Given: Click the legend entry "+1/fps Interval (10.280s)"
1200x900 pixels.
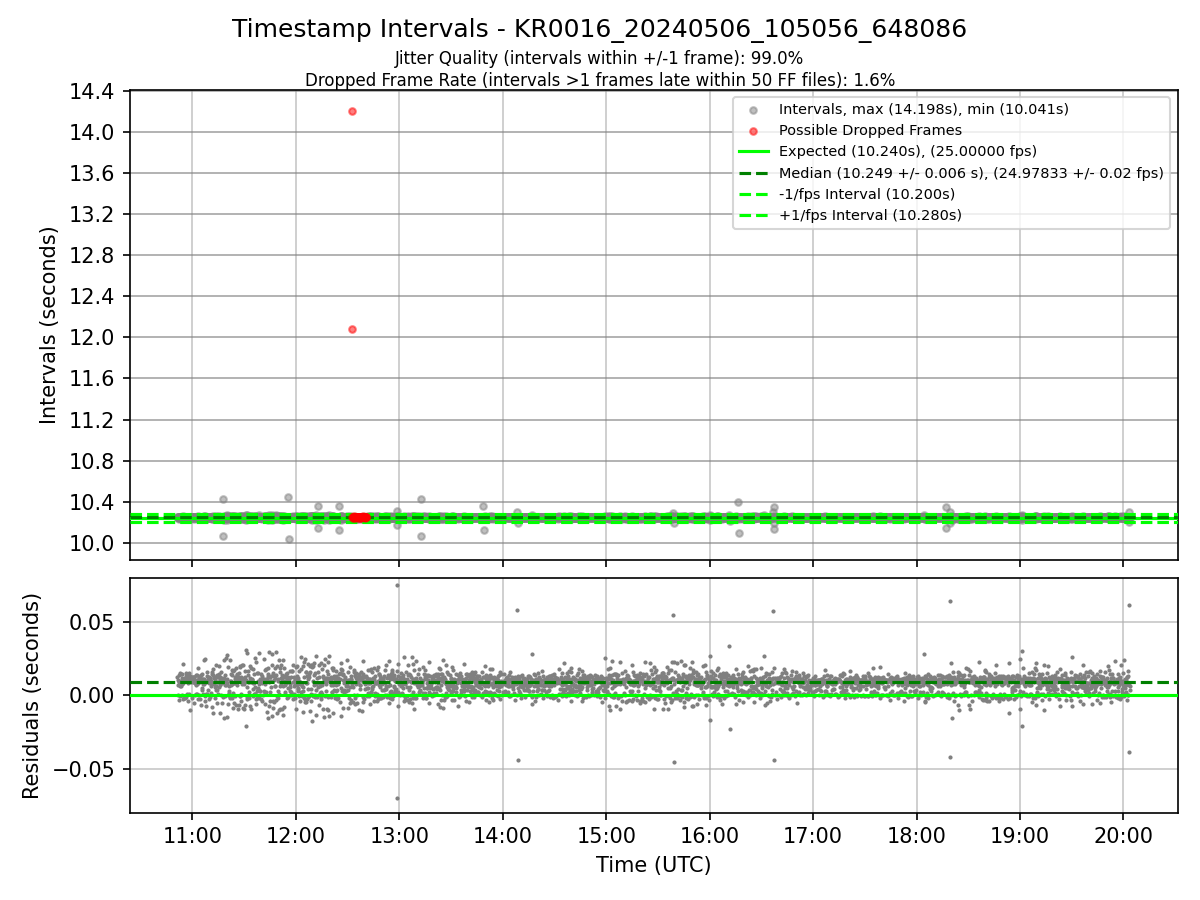Looking at the screenshot, I should click(x=870, y=215).
